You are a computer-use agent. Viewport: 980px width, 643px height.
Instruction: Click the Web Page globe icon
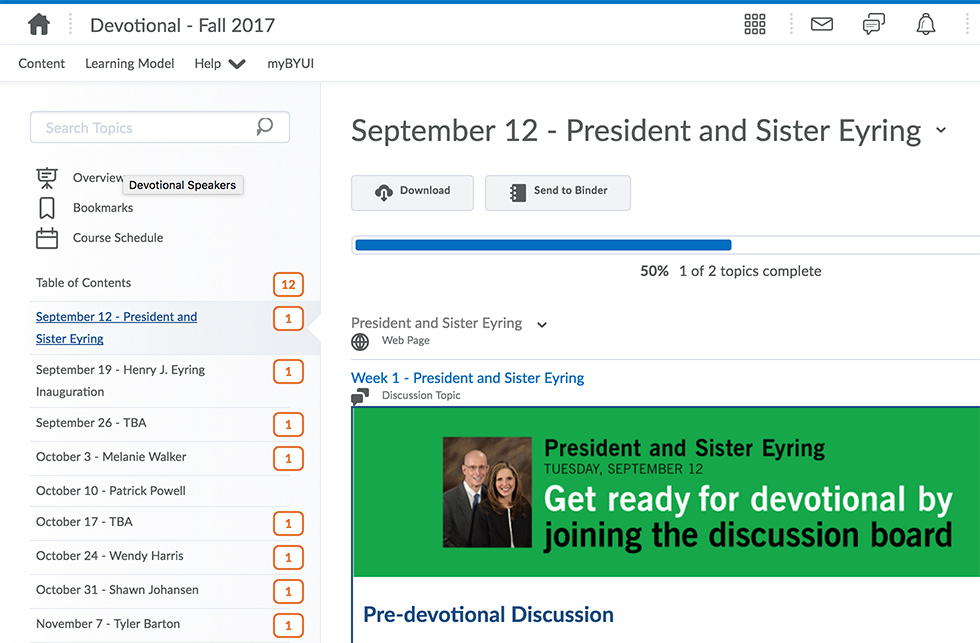359,341
